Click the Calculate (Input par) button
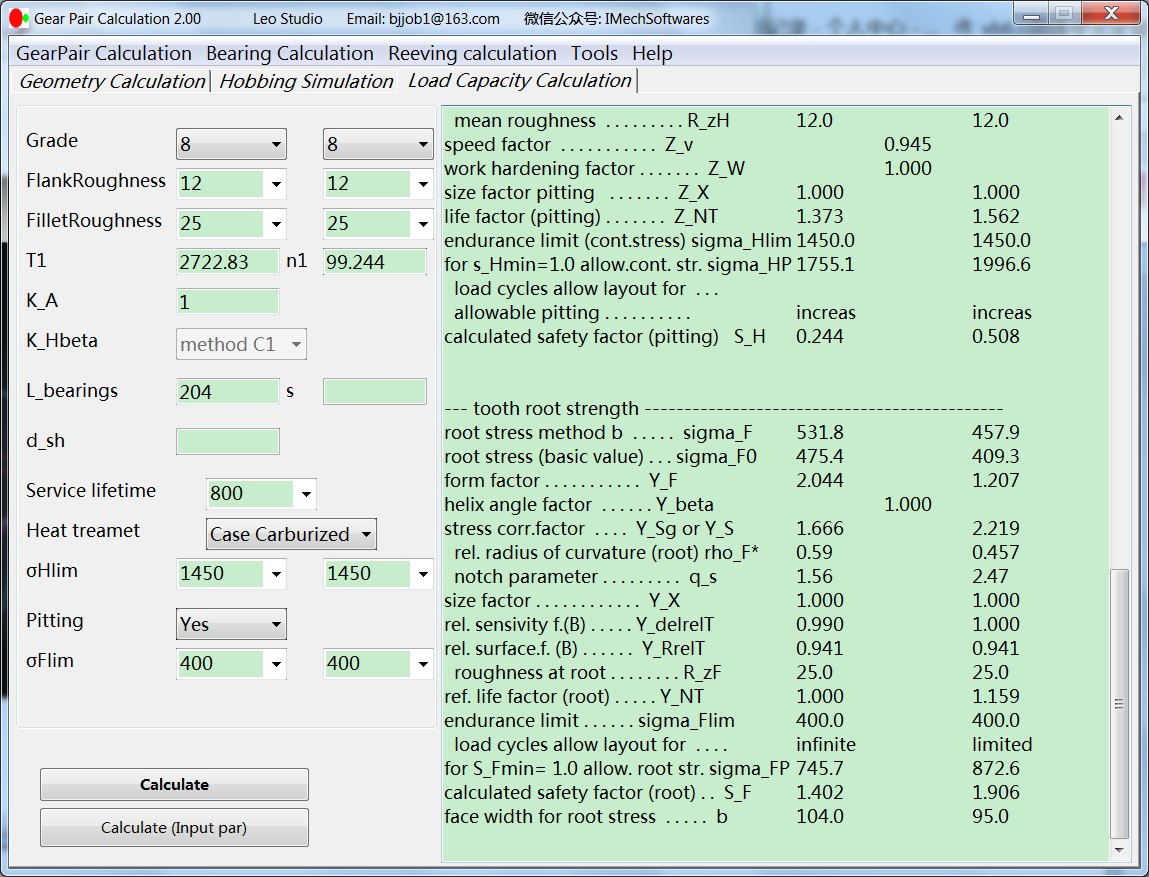The image size is (1149, 877). (174, 828)
